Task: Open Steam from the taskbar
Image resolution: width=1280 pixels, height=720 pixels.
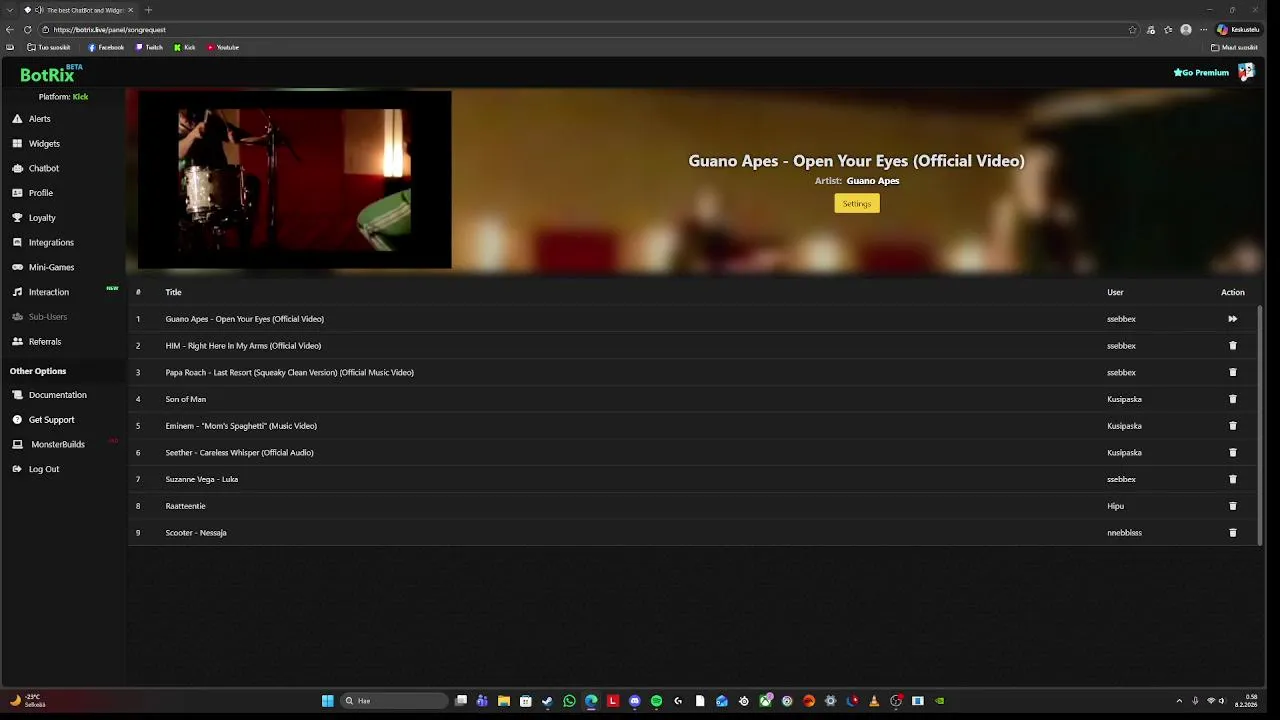Action: [547, 701]
